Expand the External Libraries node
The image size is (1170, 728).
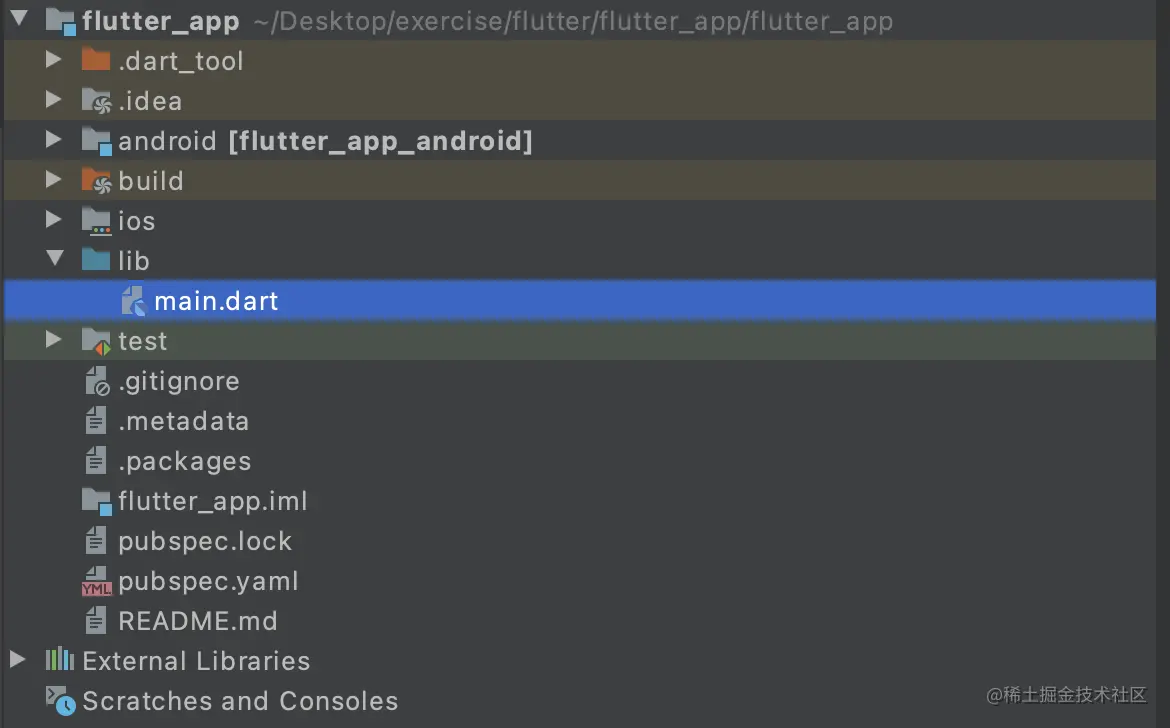pos(17,661)
